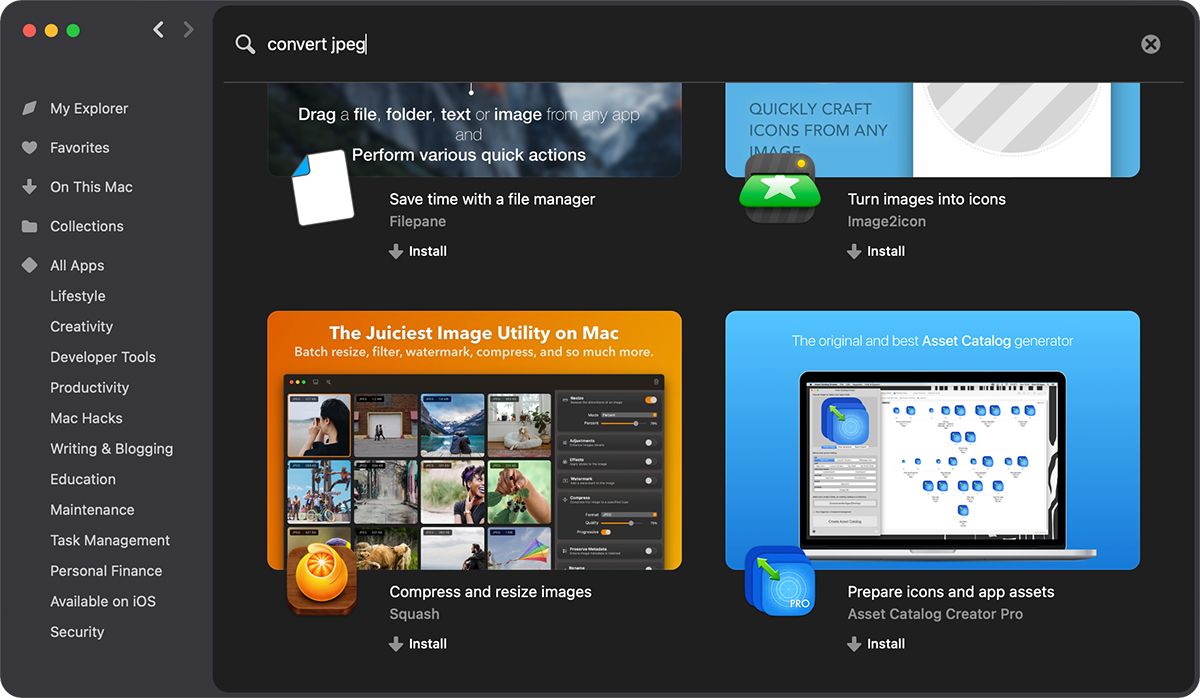This screenshot has width=1200, height=698.
Task: Open the Juiciest Image Utility banner thumbnail
Action: click(474, 440)
